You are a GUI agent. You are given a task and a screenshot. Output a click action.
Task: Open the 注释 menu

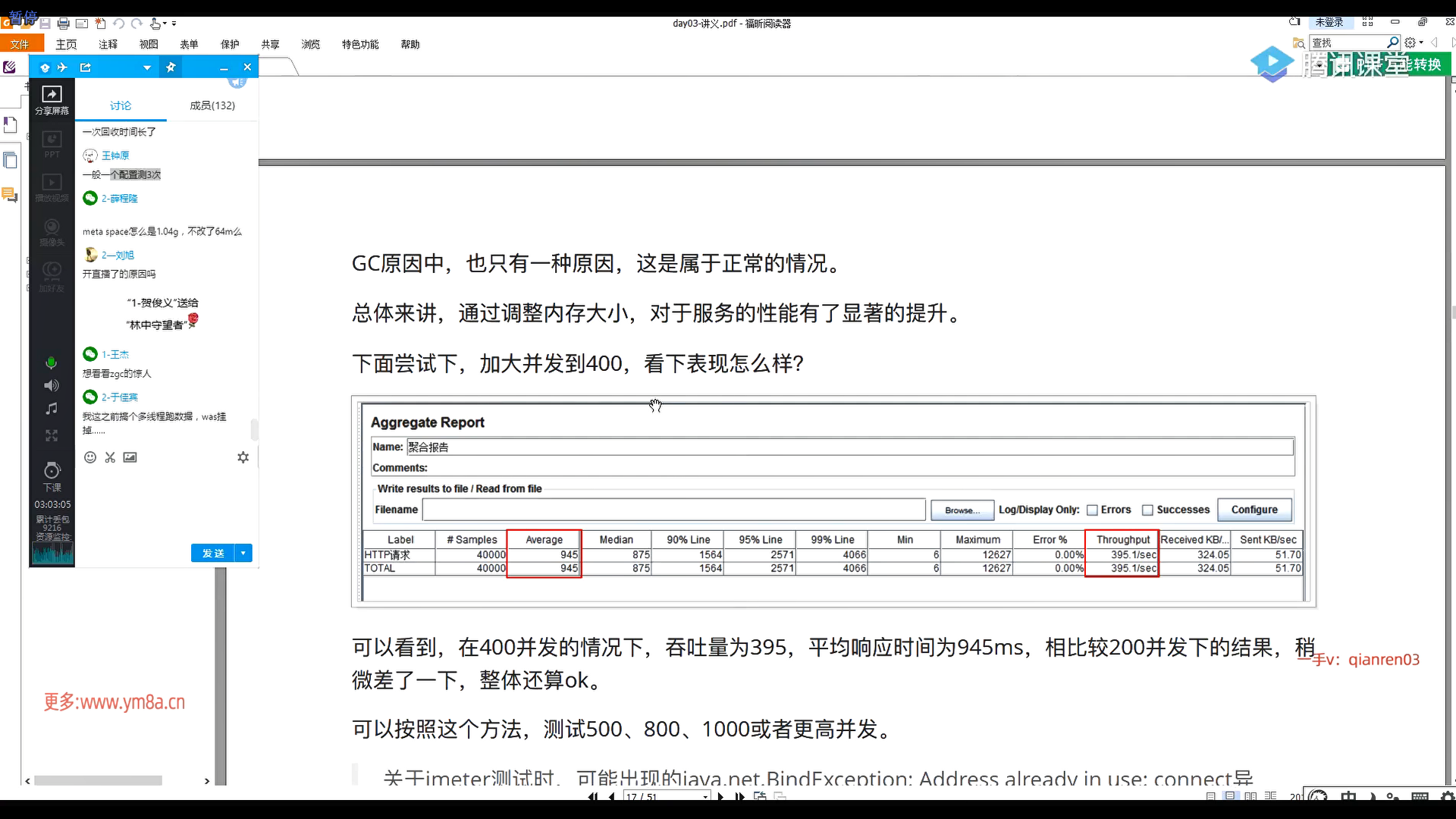tap(108, 44)
